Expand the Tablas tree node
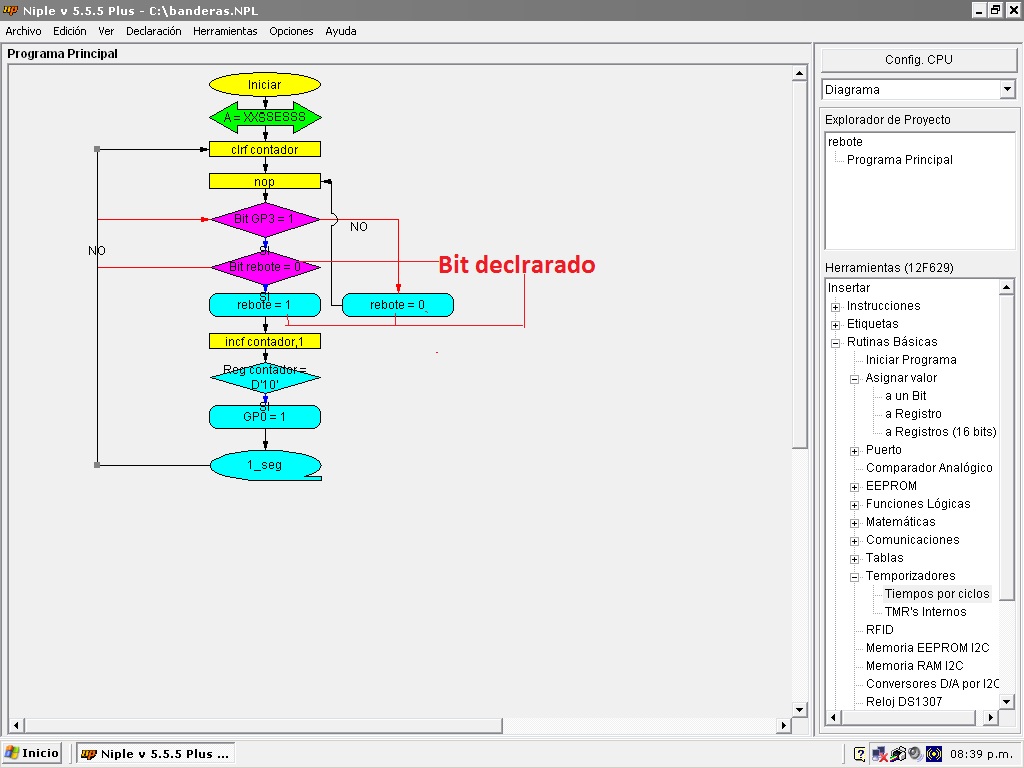Viewport: 1024px width, 768px height. click(x=854, y=559)
